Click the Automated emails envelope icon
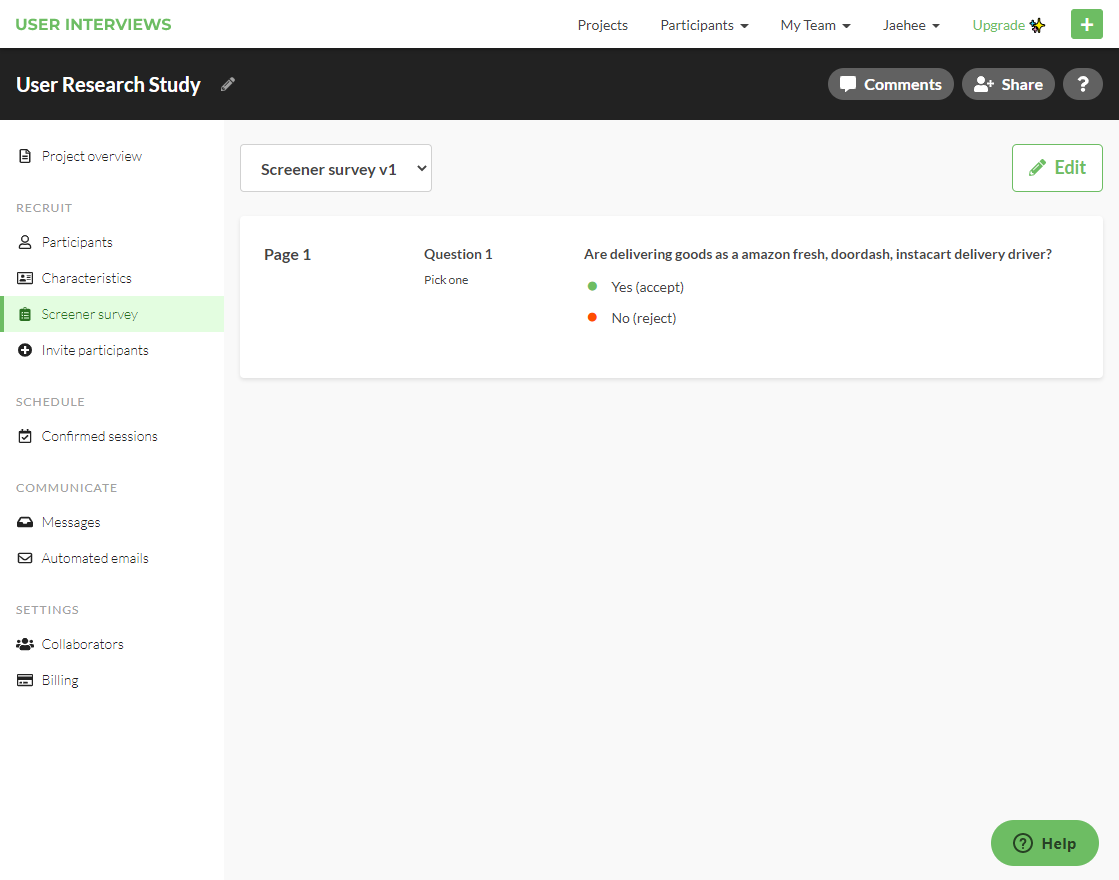Image resolution: width=1119 pixels, height=880 pixels. tap(25, 558)
